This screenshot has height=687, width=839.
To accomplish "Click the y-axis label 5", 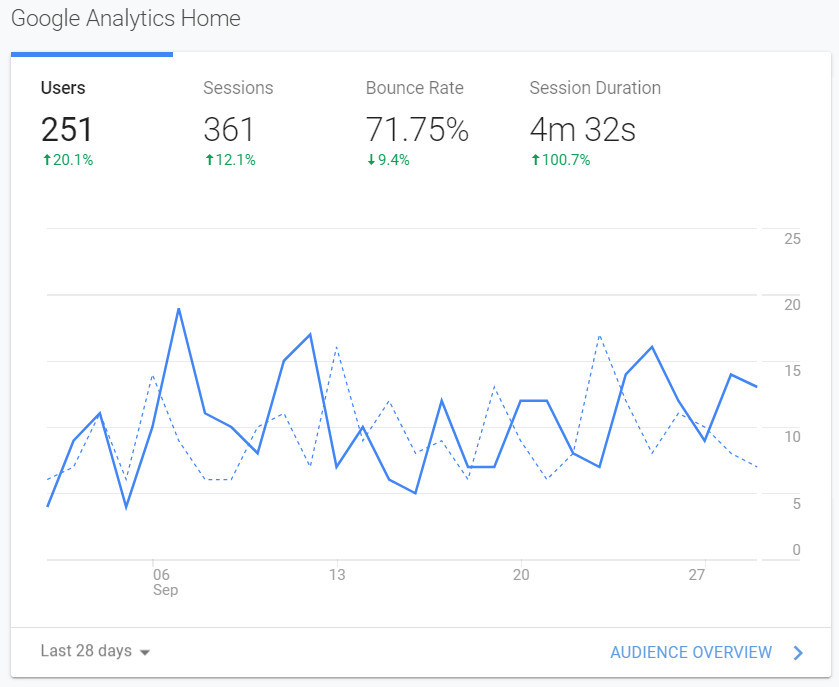I will (x=796, y=503).
